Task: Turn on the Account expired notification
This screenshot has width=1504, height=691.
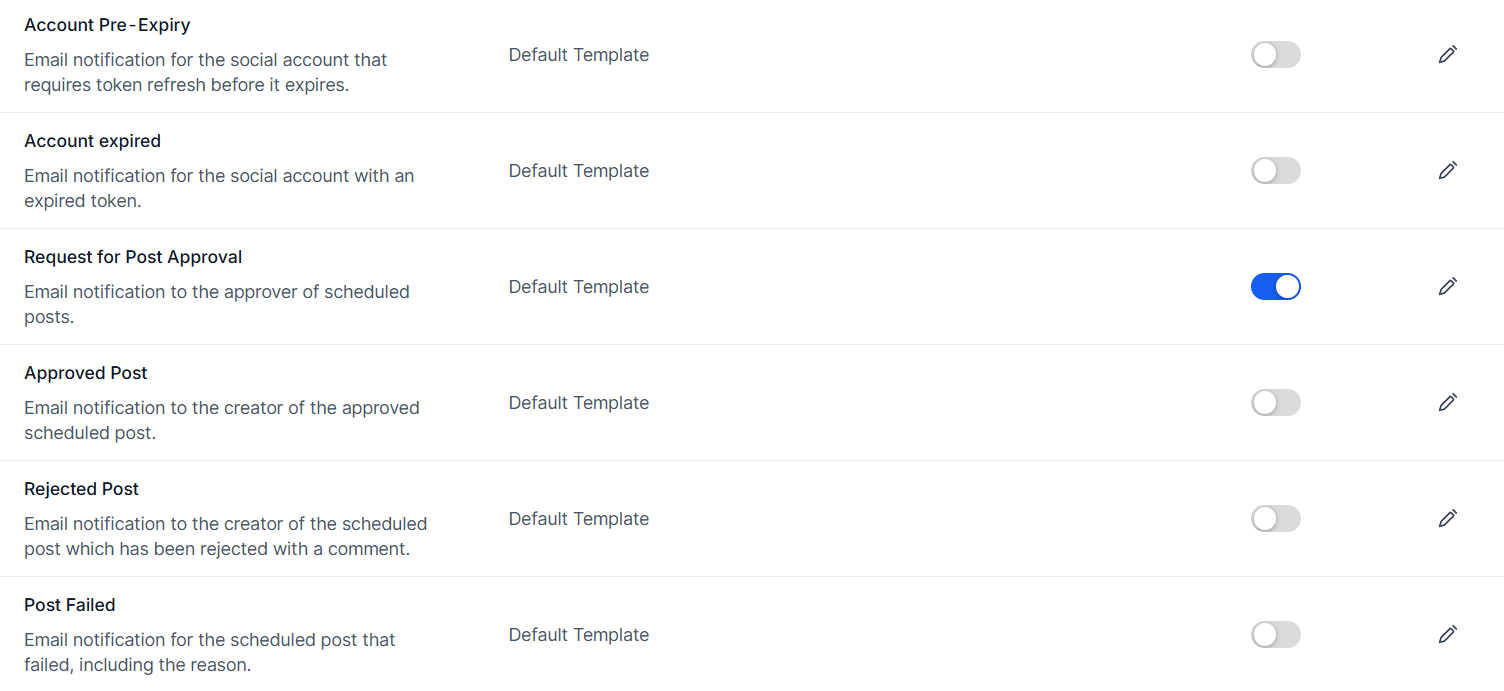Action: point(1275,171)
